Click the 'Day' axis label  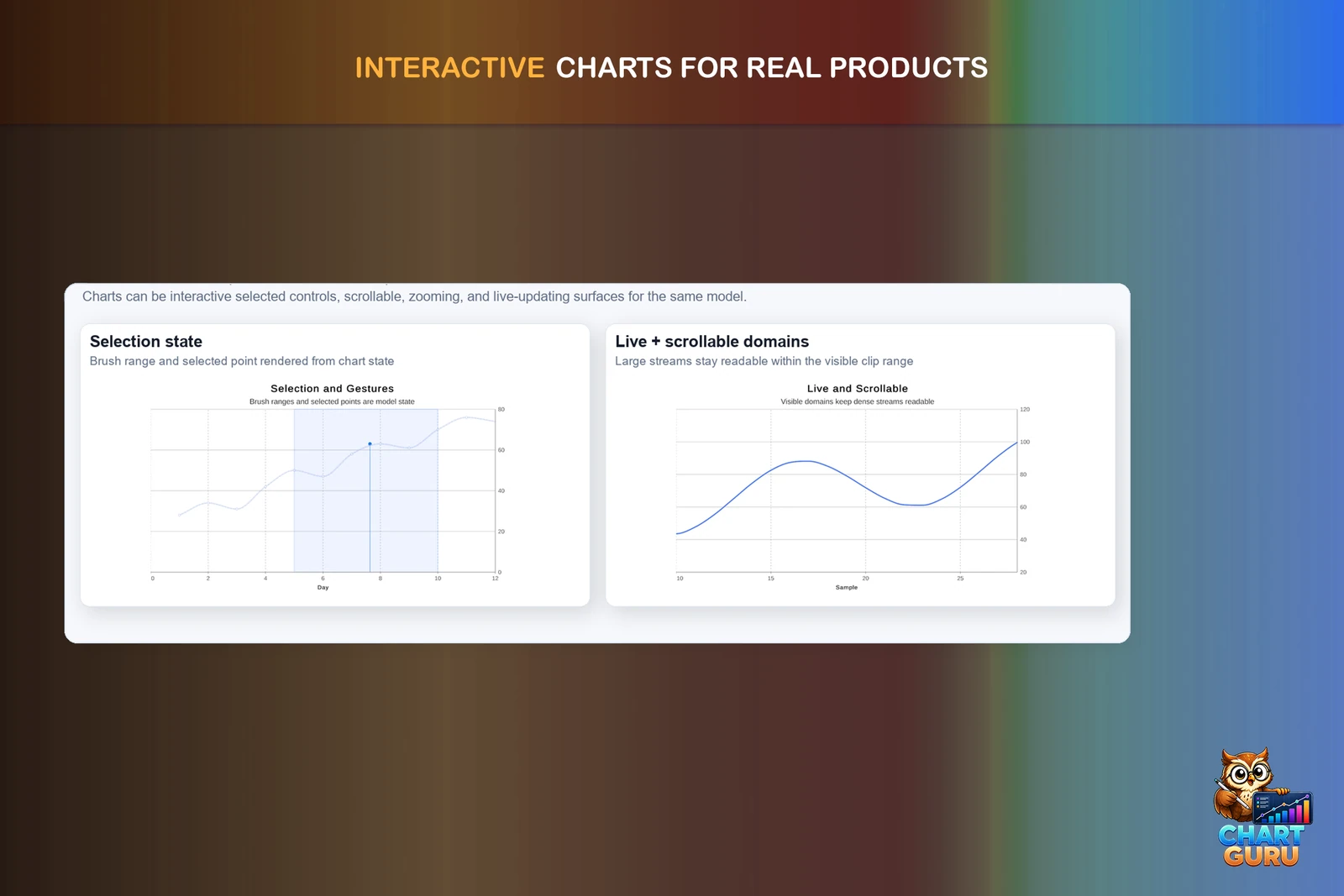(323, 588)
